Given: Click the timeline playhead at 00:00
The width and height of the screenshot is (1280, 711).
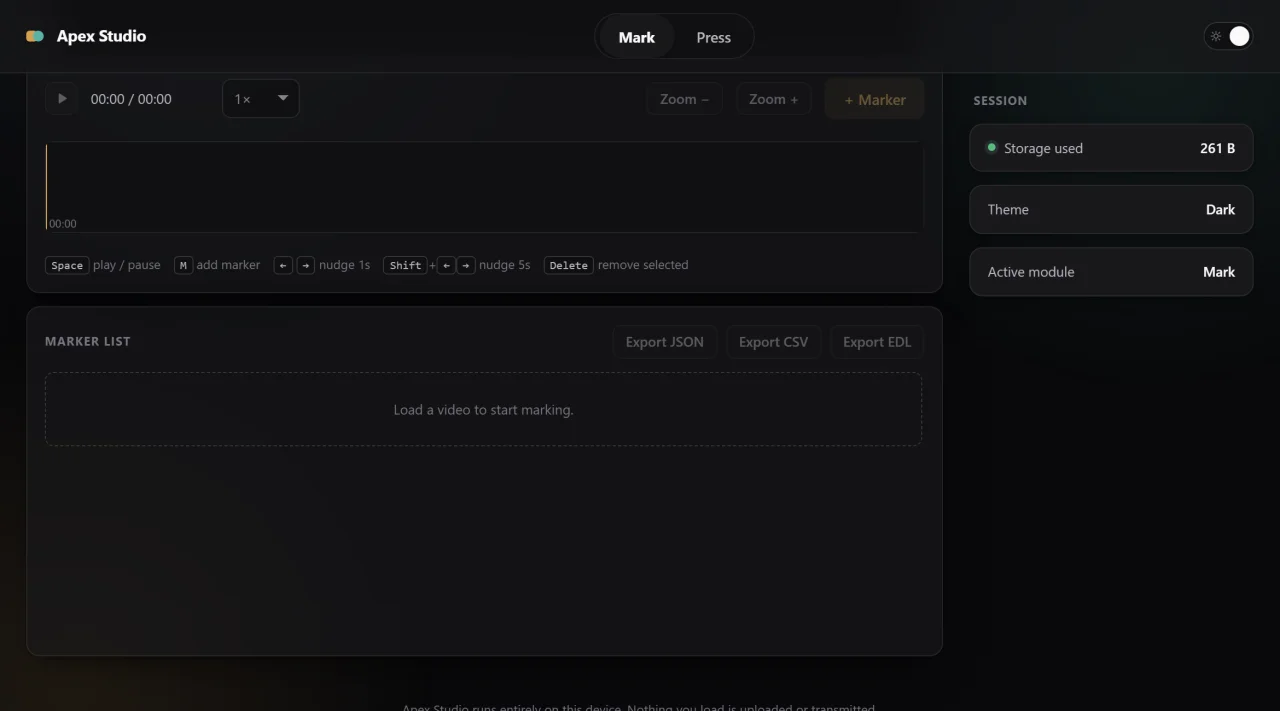Looking at the screenshot, I should coord(46,187).
